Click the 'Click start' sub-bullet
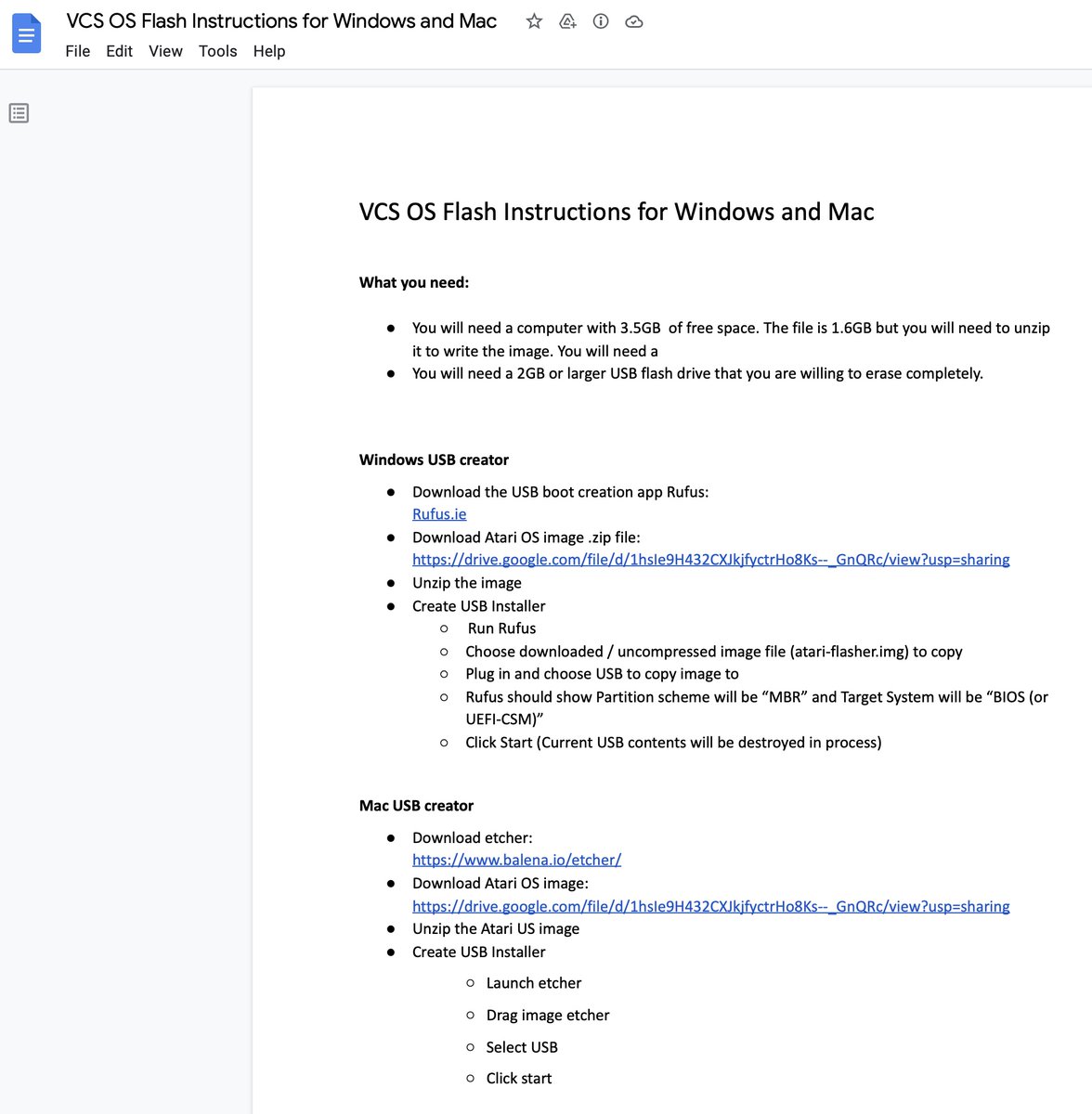Image resolution: width=1092 pixels, height=1114 pixels. (519, 1079)
